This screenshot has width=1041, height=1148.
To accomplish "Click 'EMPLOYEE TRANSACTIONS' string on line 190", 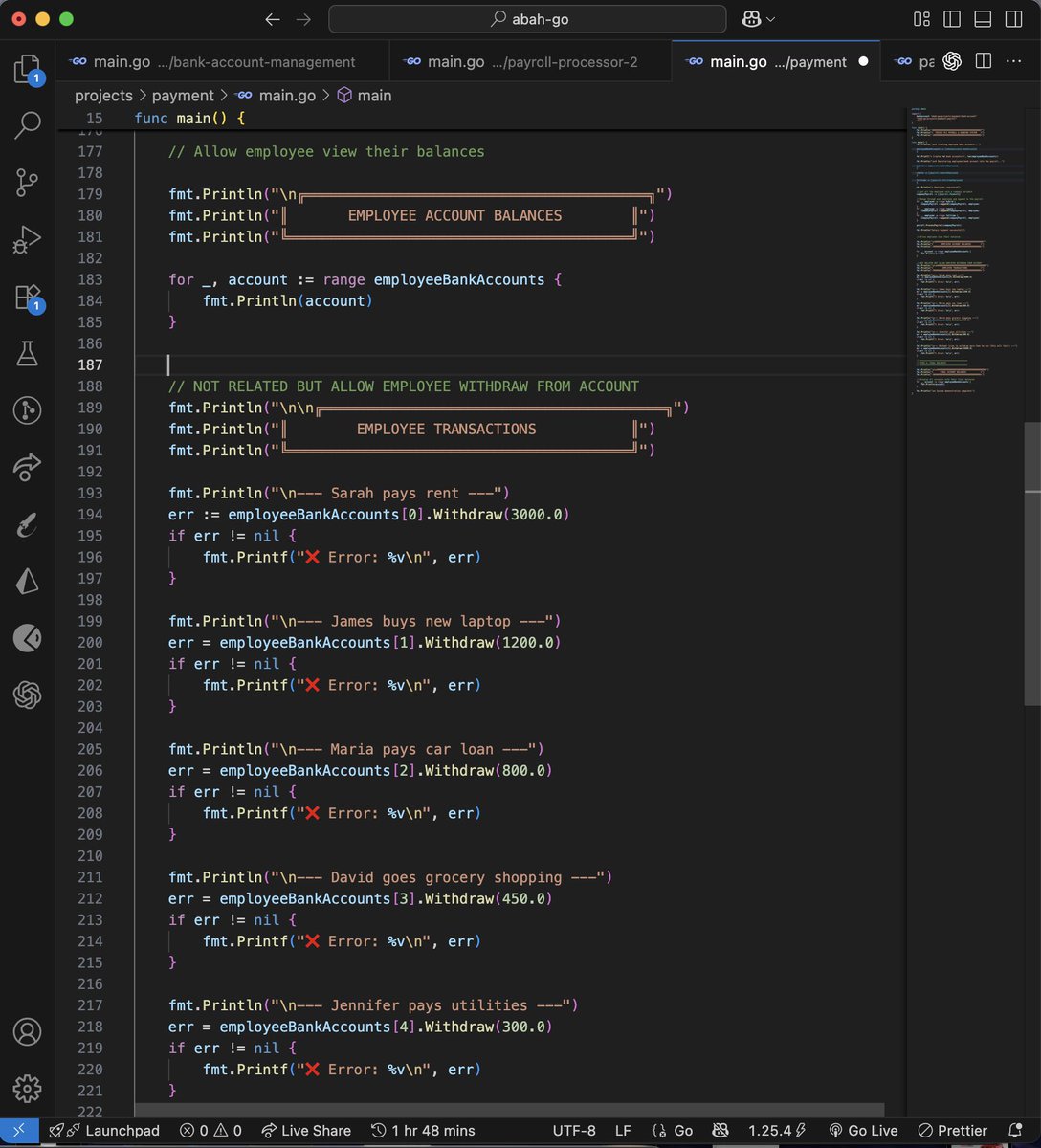I will click(x=446, y=429).
